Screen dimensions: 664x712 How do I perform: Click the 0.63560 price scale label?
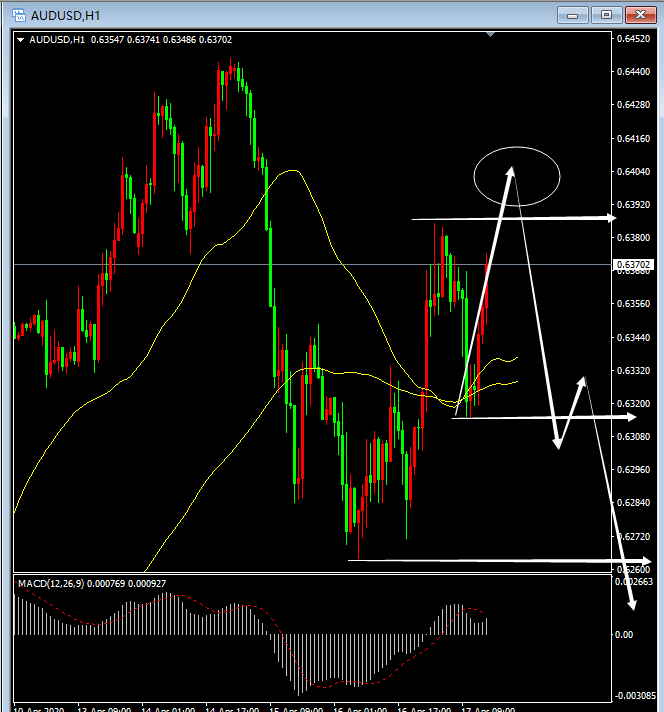click(634, 304)
